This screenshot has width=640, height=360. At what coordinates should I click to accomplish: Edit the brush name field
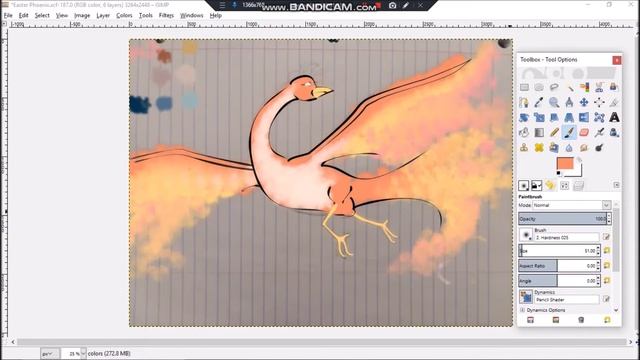(x=567, y=237)
